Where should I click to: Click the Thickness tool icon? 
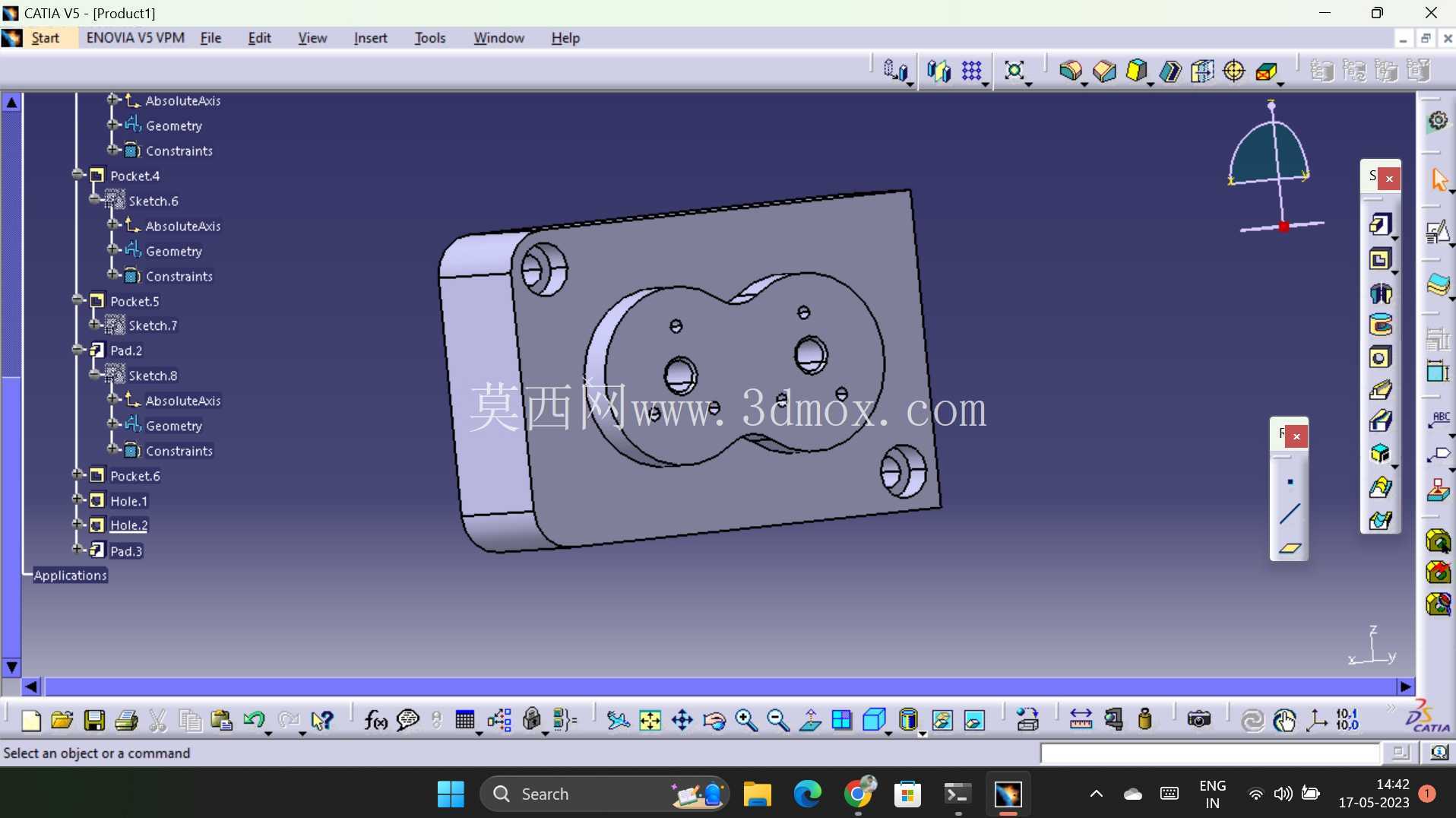[1202, 71]
